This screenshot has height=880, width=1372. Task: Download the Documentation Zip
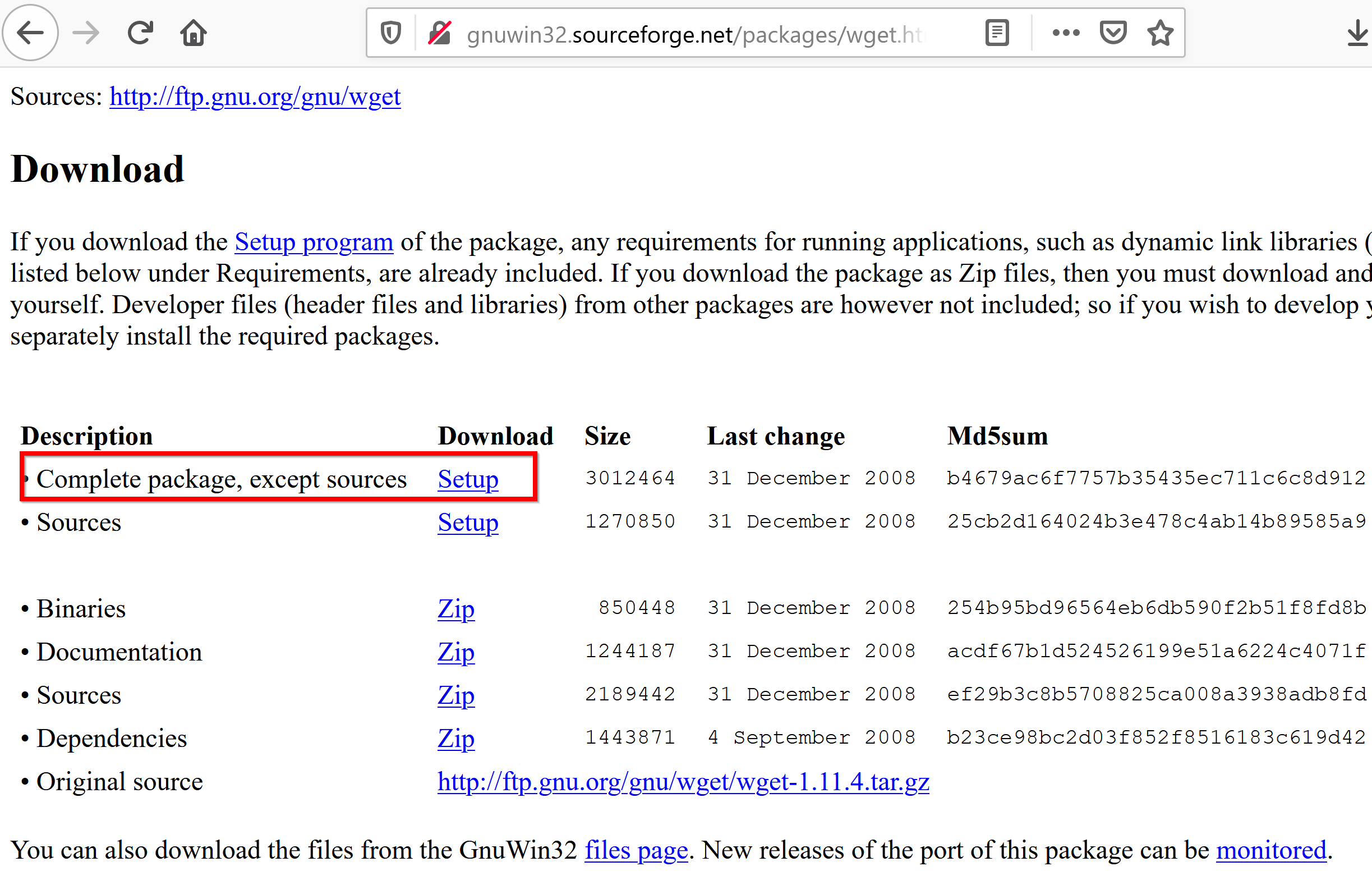tap(455, 652)
